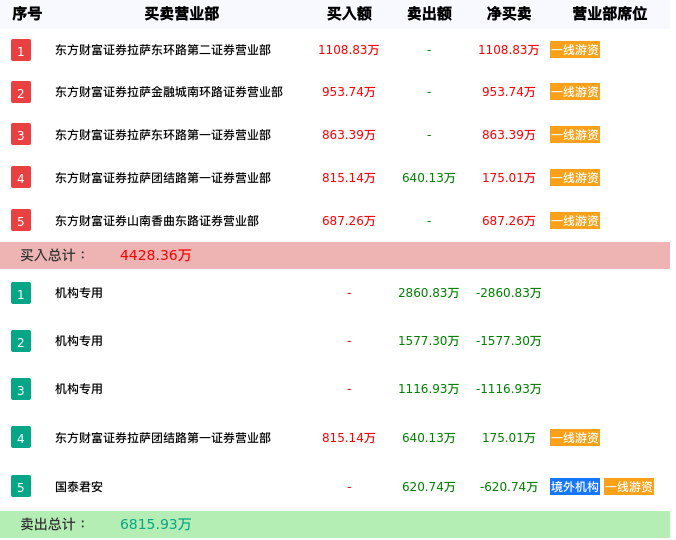This screenshot has height=540, width=676.
Task: Open 东方财富证券拉萨金融城南环路证券营业部 link
Action: (x=169, y=92)
